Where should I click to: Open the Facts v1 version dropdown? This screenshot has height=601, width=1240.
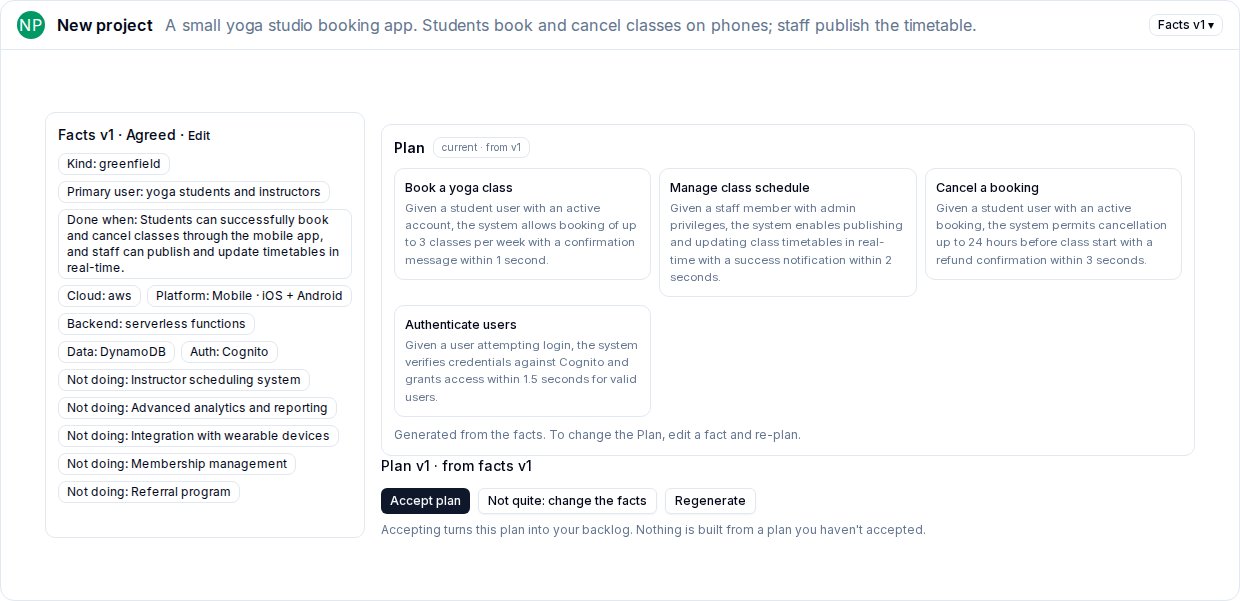click(x=1186, y=25)
